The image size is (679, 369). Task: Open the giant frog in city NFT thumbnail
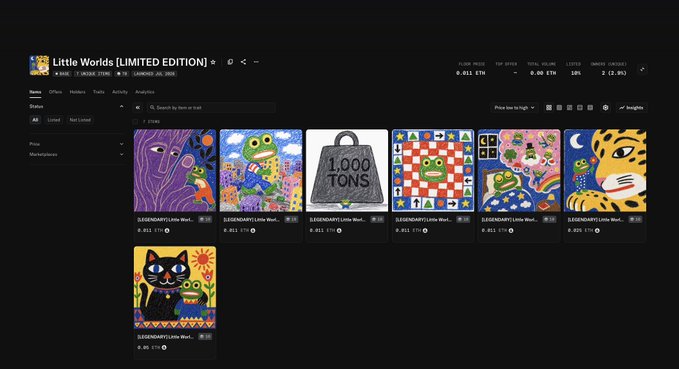tap(261, 170)
